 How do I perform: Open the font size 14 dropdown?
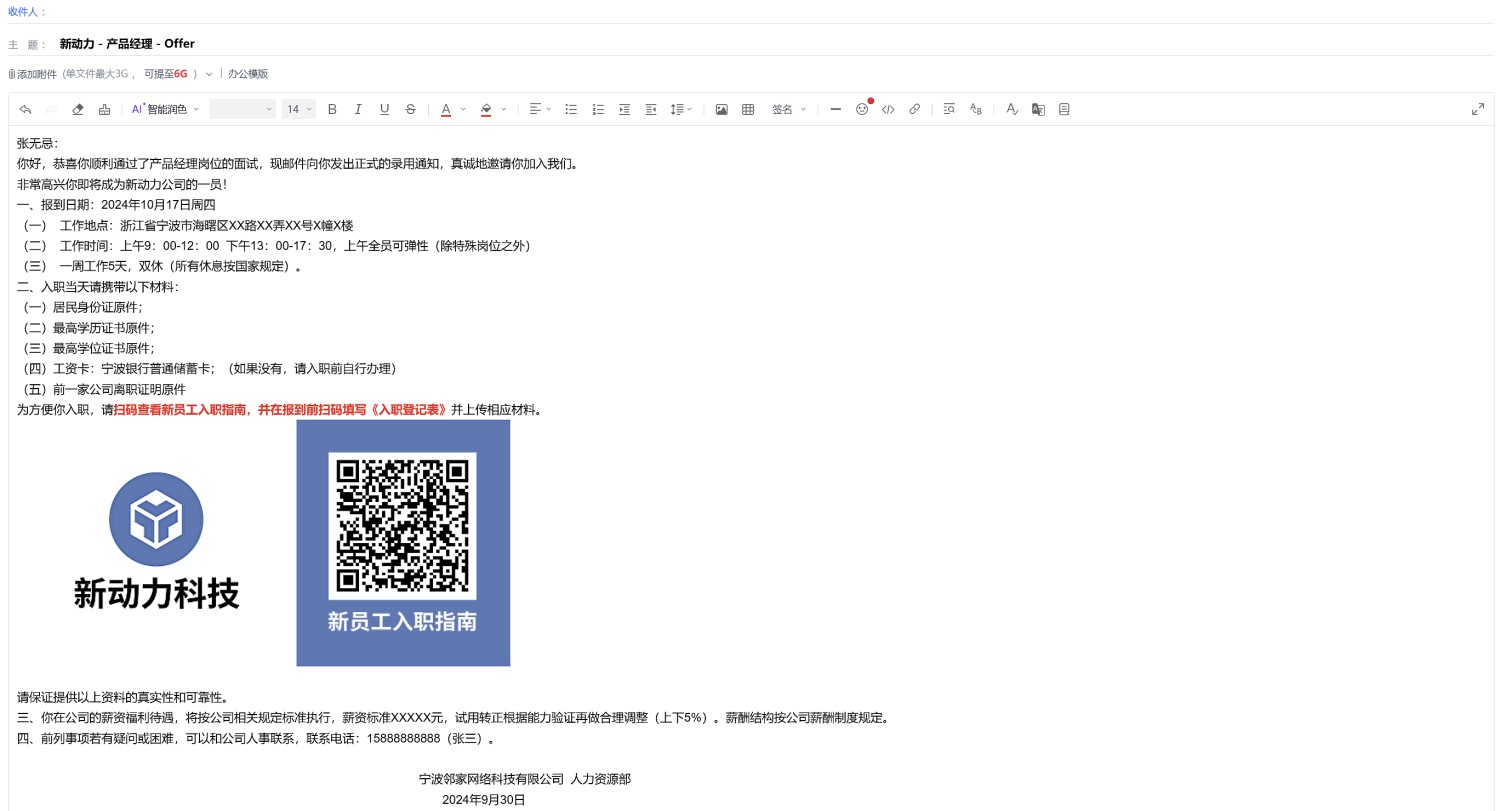299,109
